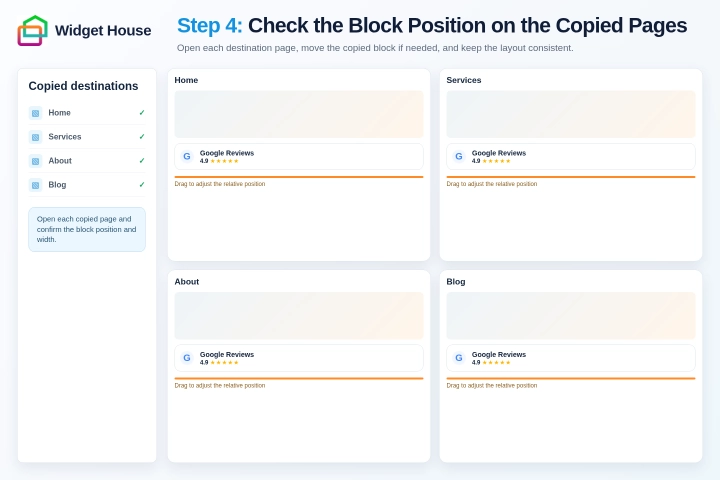Open the Blog destination in the list

click(87, 185)
